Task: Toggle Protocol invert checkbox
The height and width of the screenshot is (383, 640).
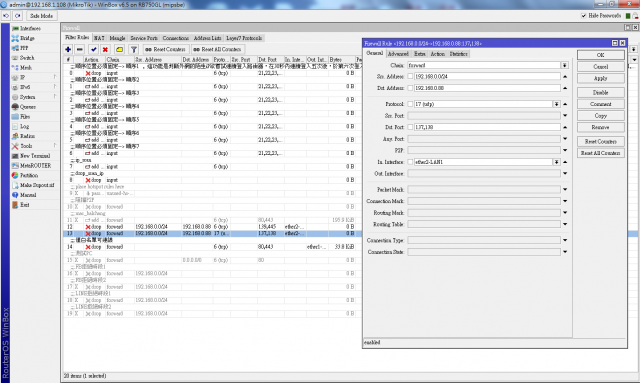Action: click(x=410, y=104)
